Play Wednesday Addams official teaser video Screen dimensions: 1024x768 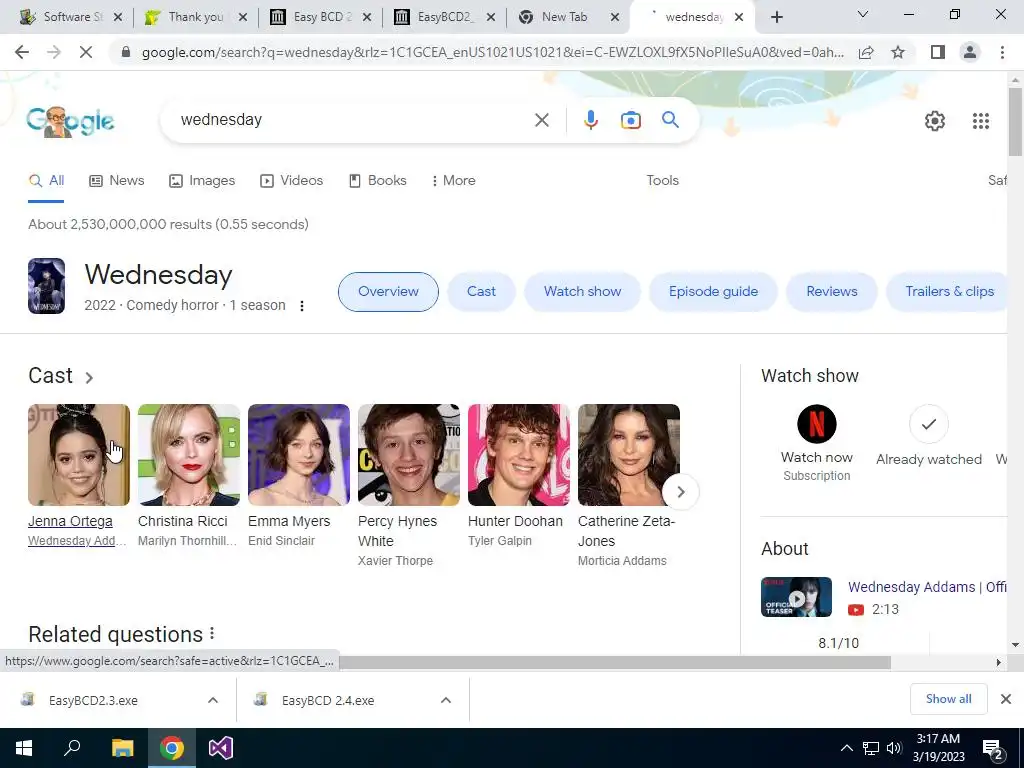coord(796,597)
